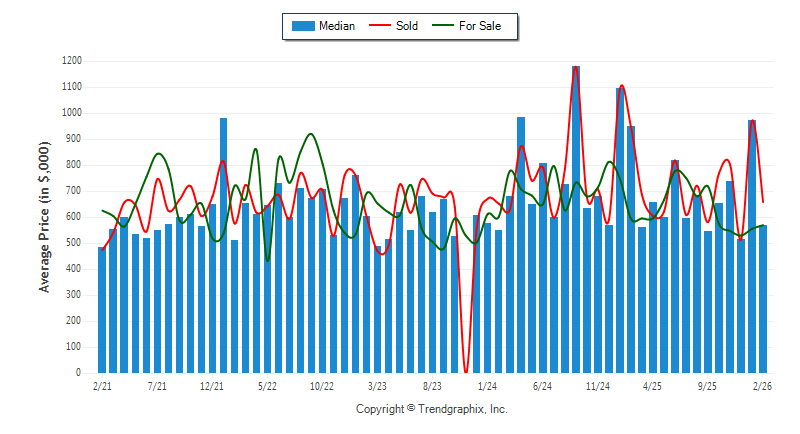Click the last bar above the 2/26 label
Screen dimensions: 800x434
point(763,298)
